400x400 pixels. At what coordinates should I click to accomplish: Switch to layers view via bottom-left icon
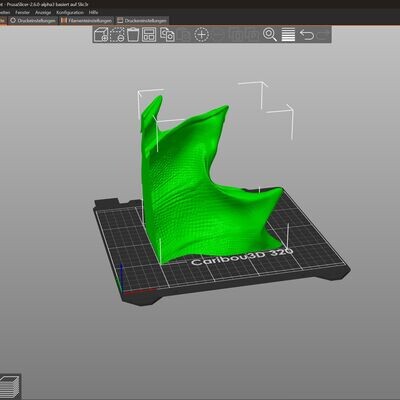10,386
